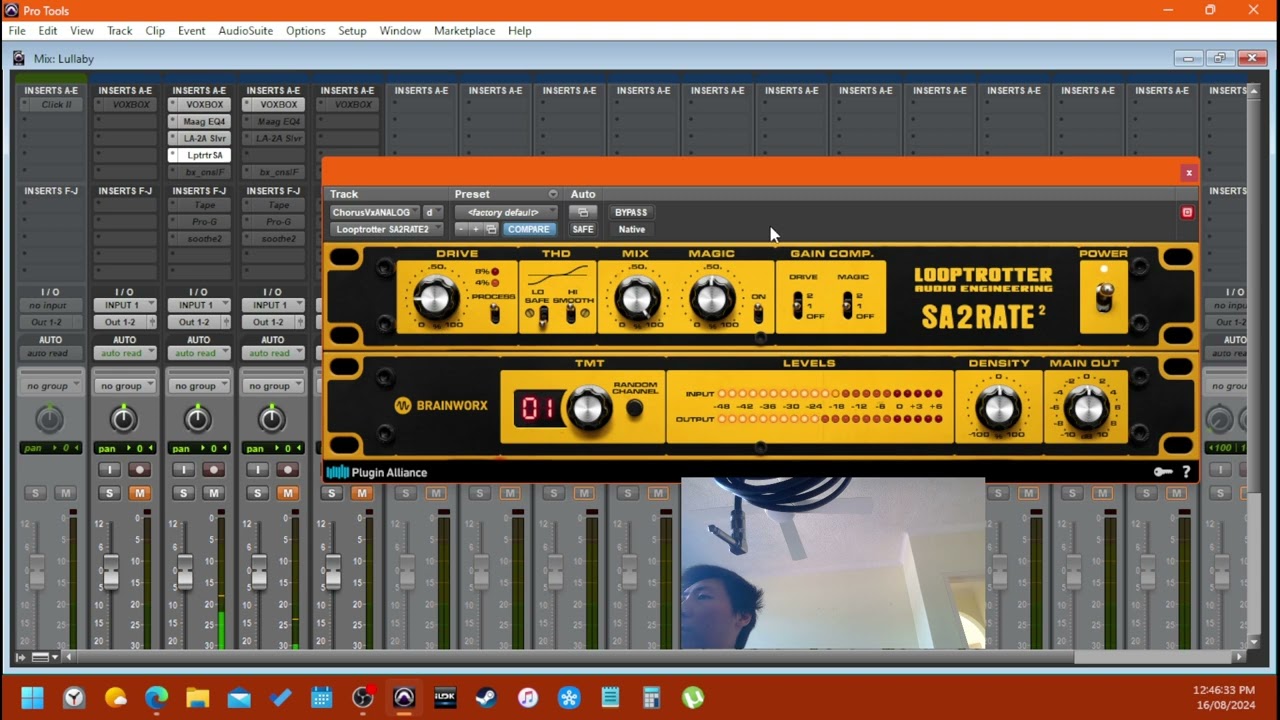The height and width of the screenshot is (720, 1280).
Task: Open File Explorer from the taskbar
Action: click(197, 697)
